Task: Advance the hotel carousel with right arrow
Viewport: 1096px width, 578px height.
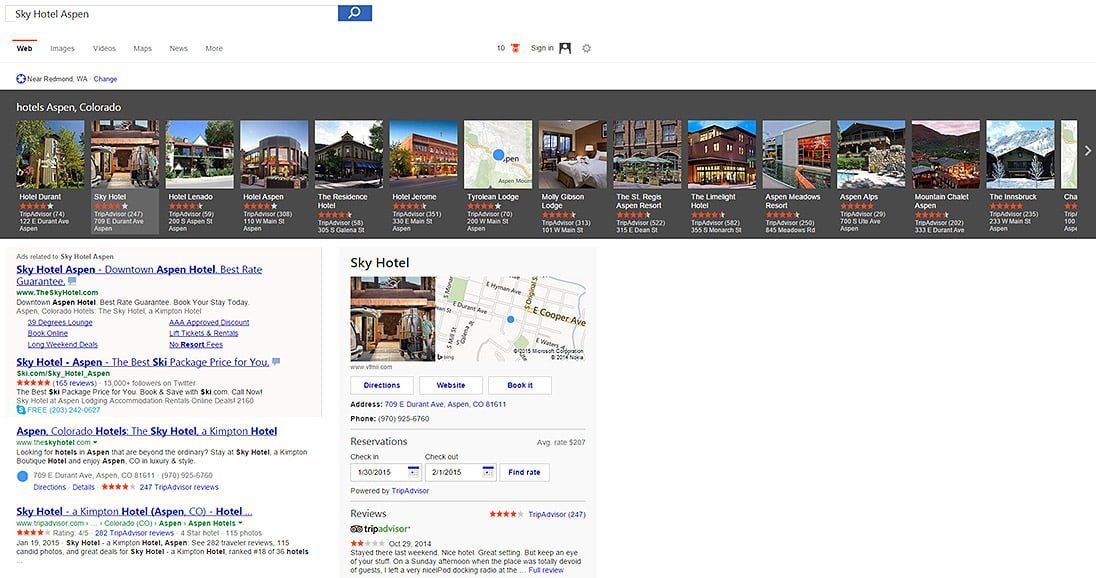Action: click(x=1088, y=150)
